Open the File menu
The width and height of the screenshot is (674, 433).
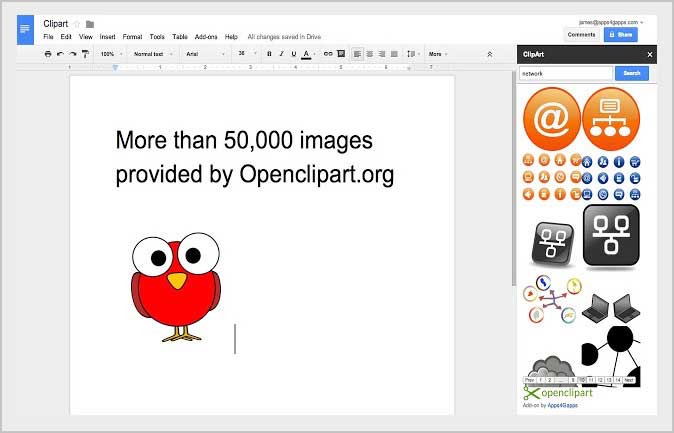pyautogui.click(x=49, y=37)
